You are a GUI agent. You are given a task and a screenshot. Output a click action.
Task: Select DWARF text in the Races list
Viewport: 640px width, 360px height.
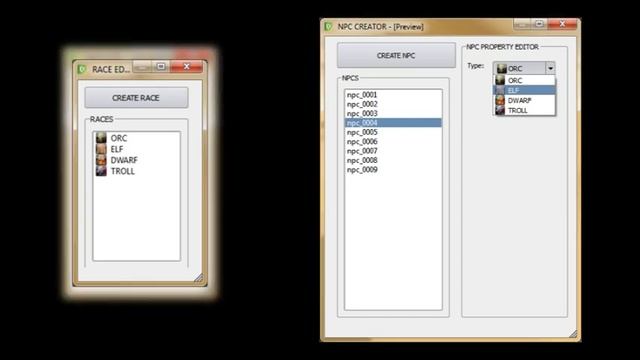click(124, 160)
